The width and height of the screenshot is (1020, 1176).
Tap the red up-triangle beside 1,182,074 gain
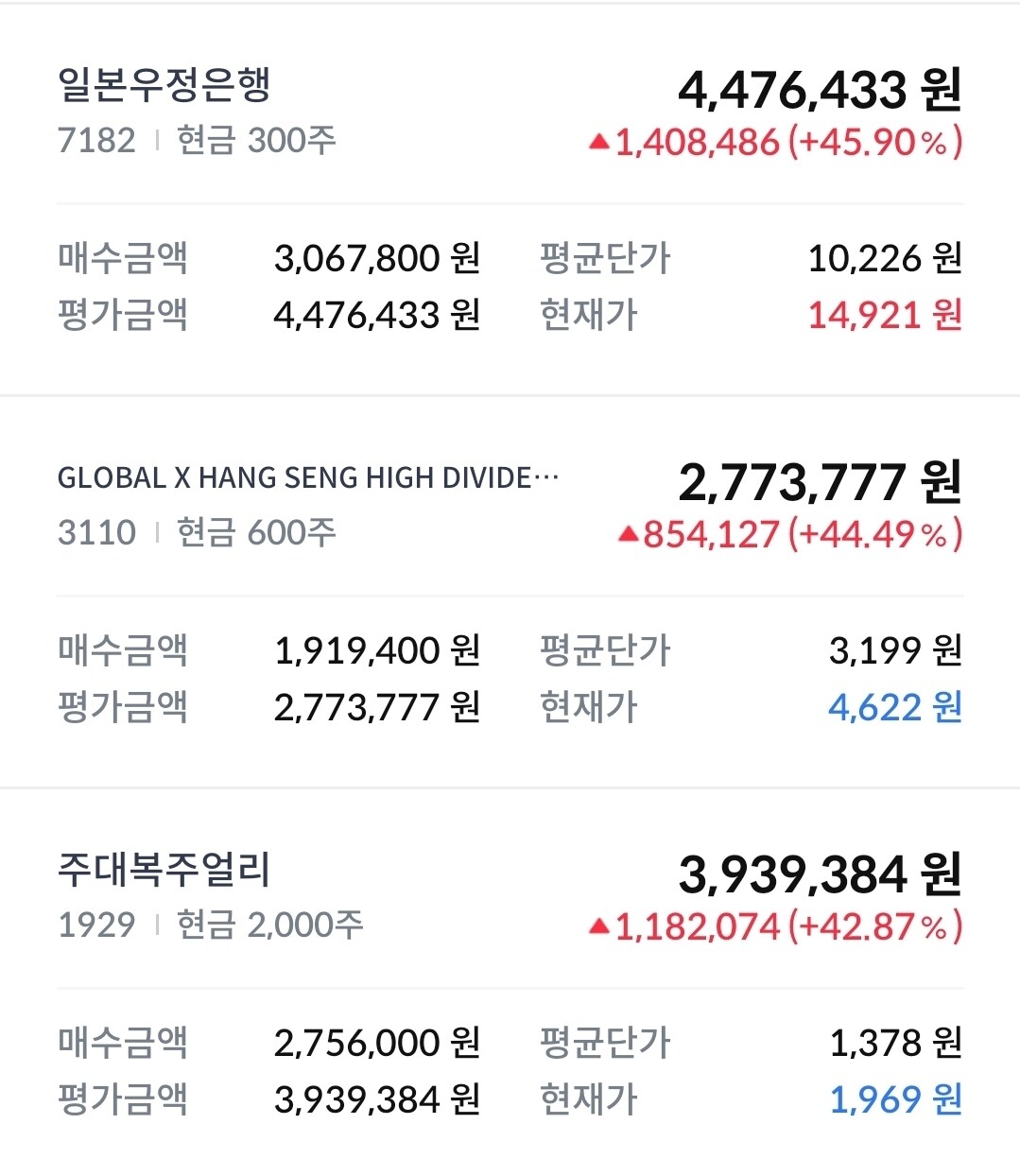(x=598, y=927)
